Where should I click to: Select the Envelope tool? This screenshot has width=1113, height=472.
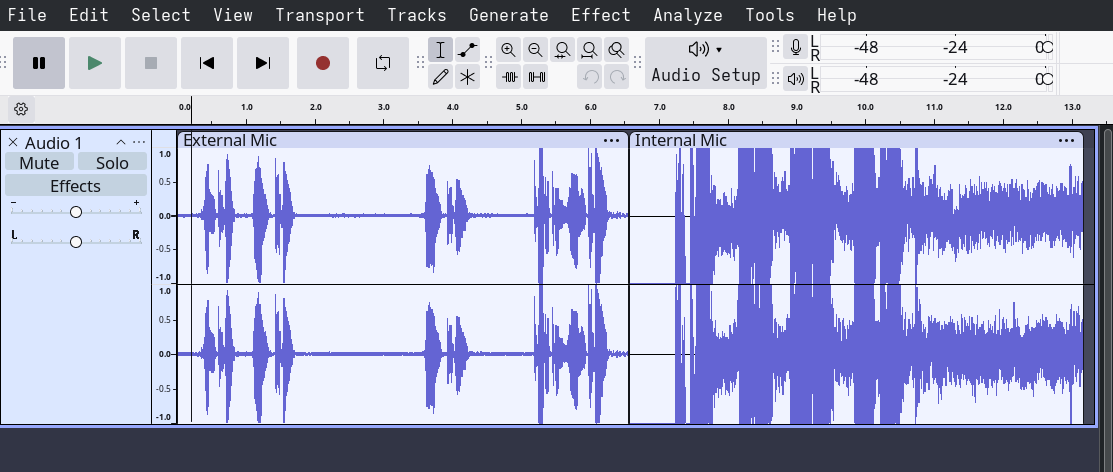click(x=467, y=50)
